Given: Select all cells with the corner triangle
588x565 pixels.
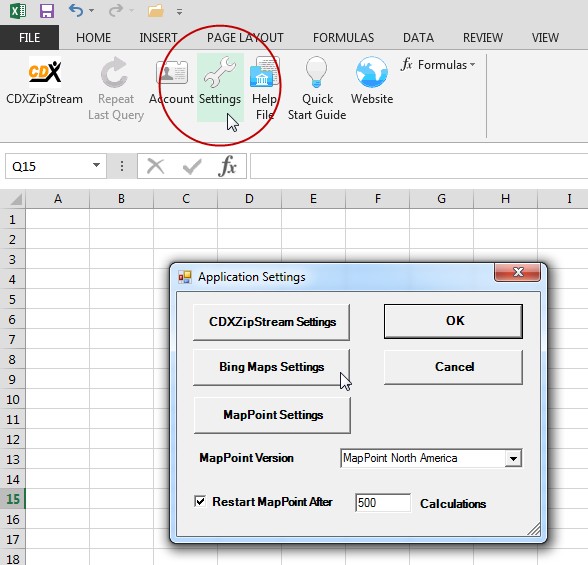Looking at the screenshot, I should click(x=16, y=199).
